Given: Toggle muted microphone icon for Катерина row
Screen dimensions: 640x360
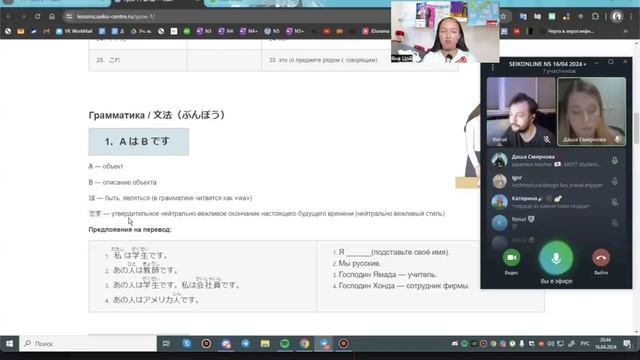Looking at the screenshot, I should click(614, 202).
